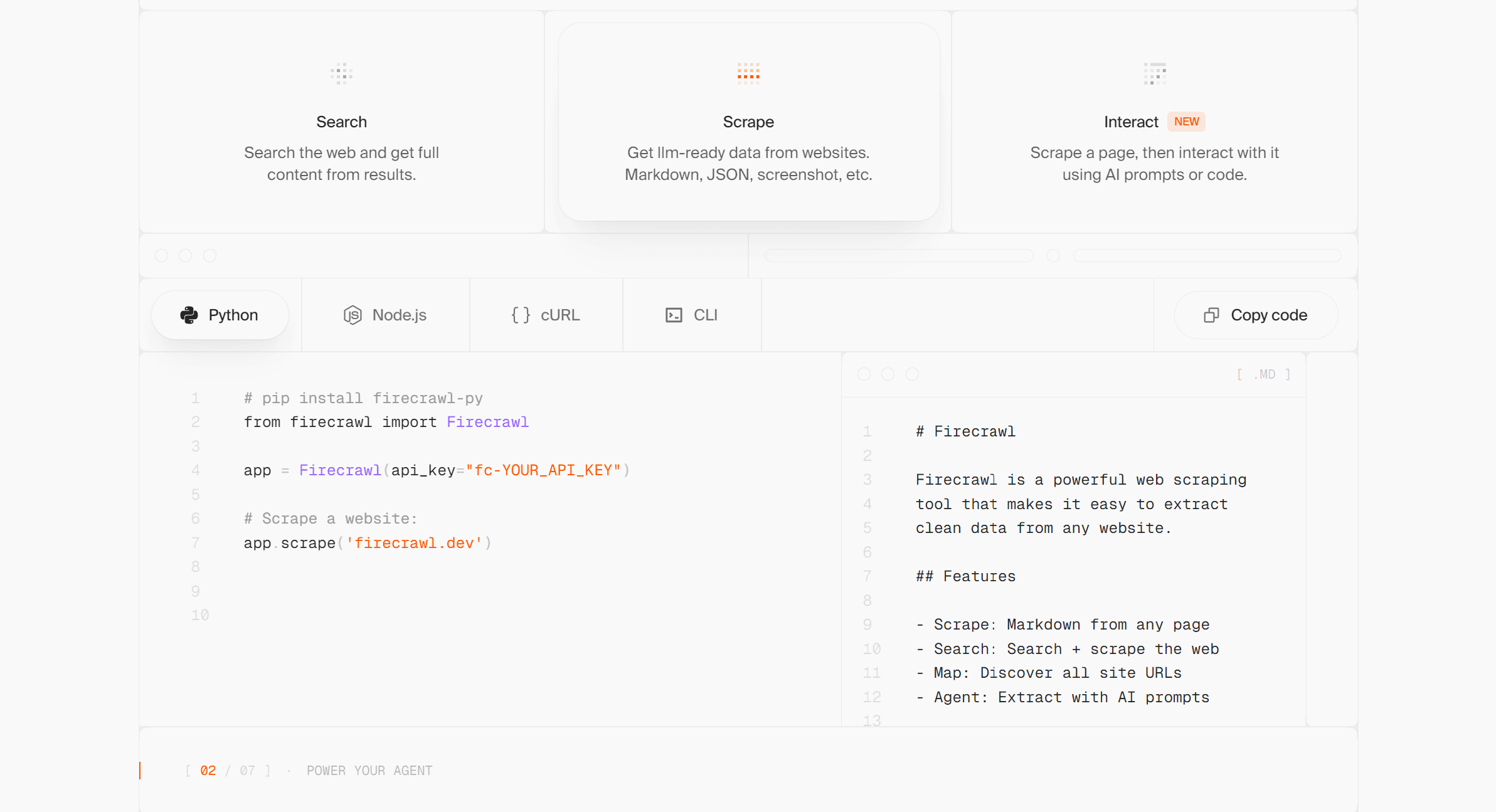
Task: Open the Interact feature card
Action: (x=1130, y=122)
